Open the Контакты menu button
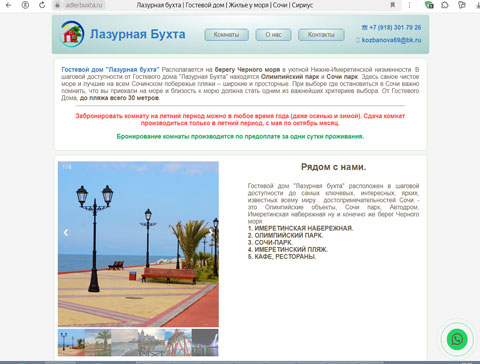 321,35
